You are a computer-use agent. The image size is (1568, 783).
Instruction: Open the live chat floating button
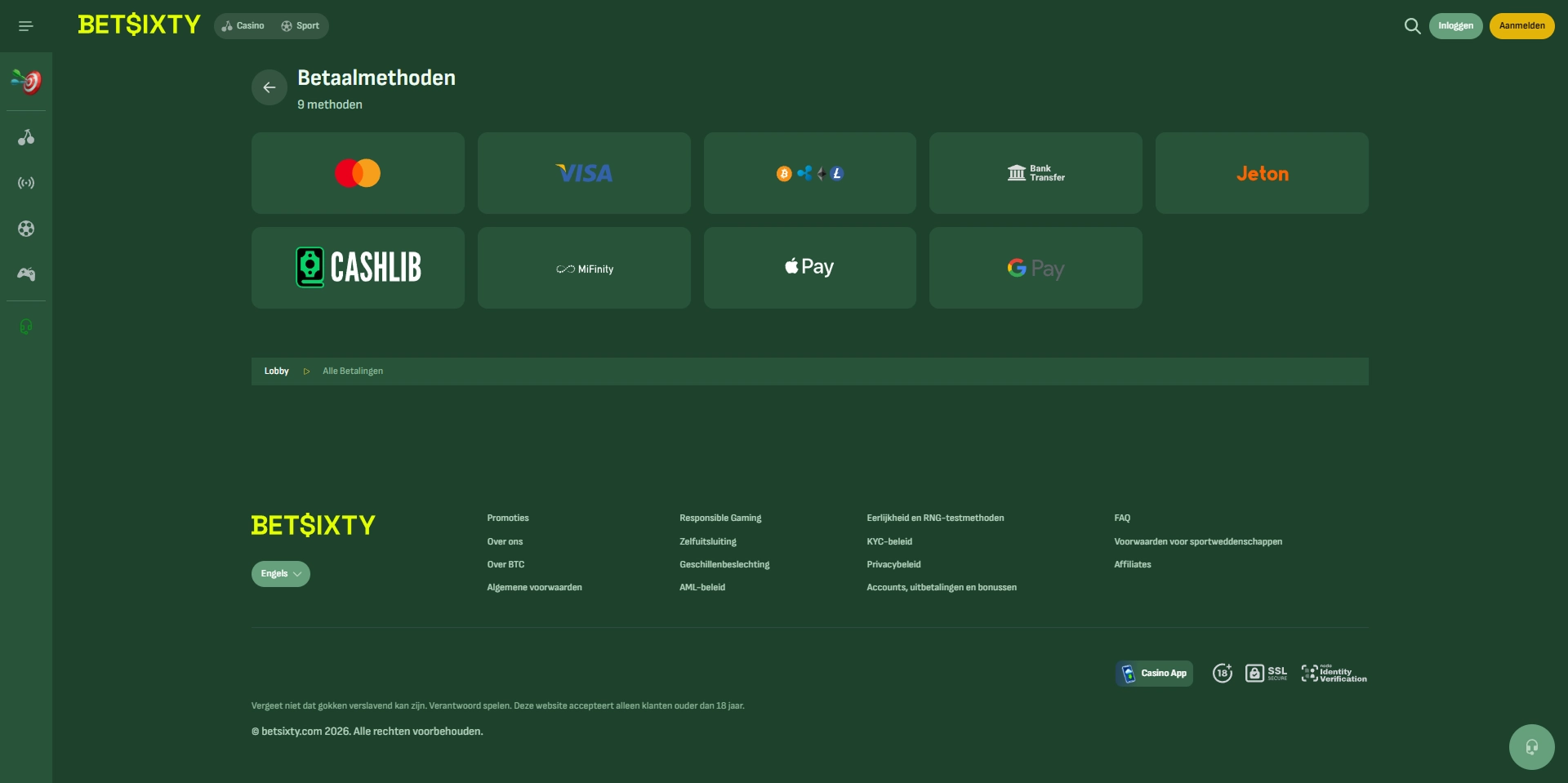pos(1532,747)
